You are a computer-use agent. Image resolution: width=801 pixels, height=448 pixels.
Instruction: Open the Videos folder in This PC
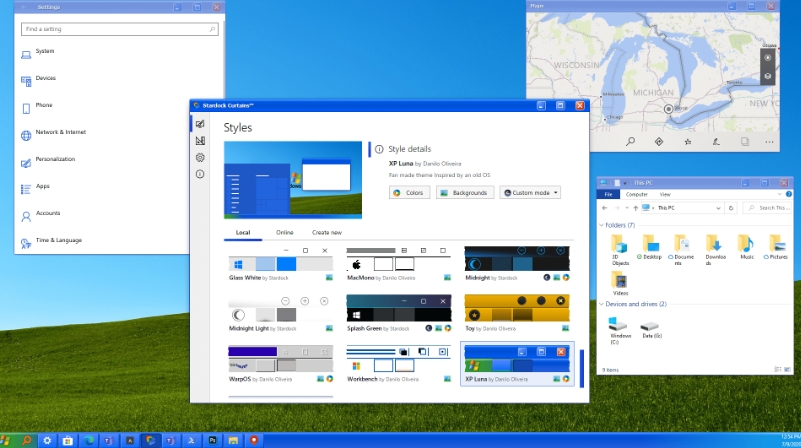coord(620,284)
